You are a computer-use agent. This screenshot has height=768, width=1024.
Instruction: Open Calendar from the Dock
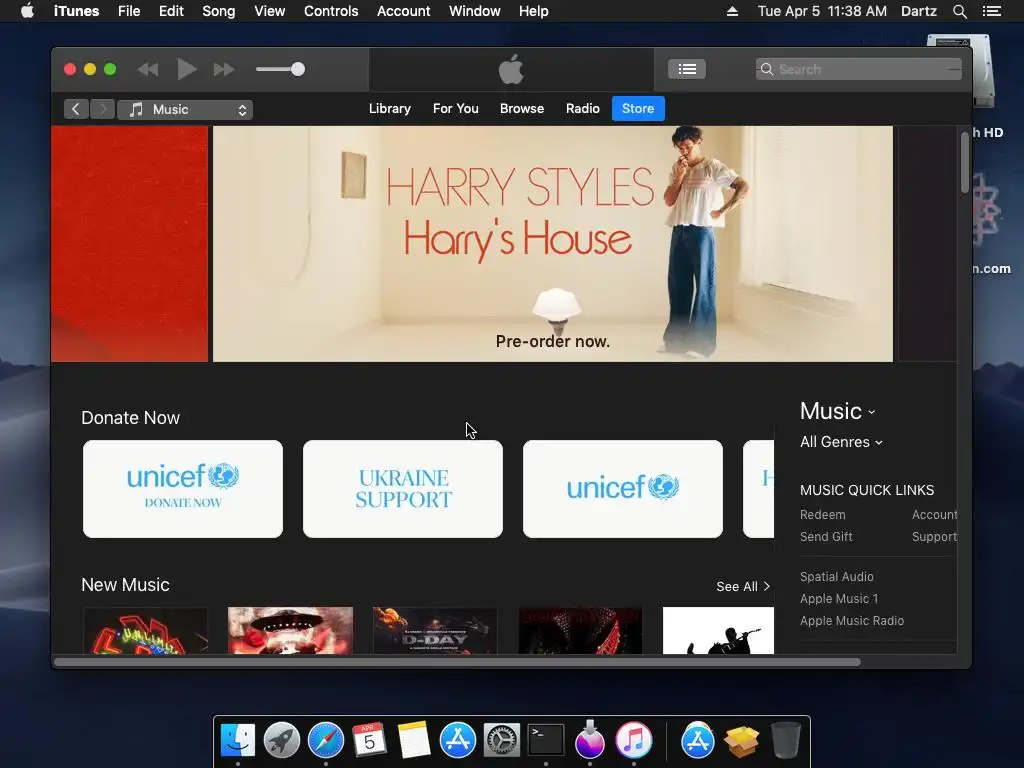point(370,741)
